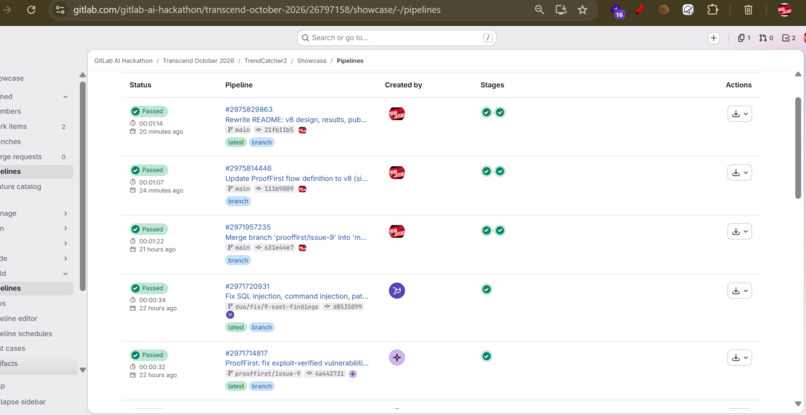Click the zoom magnifier icon in address bar
The height and width of the screenshot is (415, 806).
539,10
